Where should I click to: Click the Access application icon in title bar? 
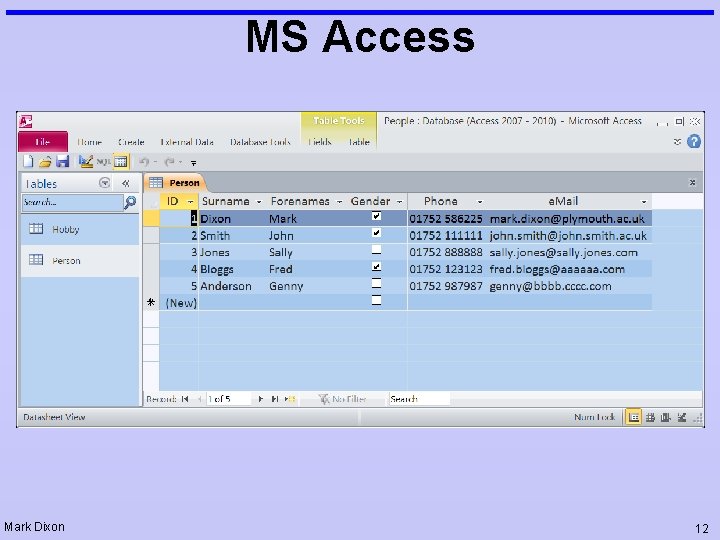coord(25,121)
